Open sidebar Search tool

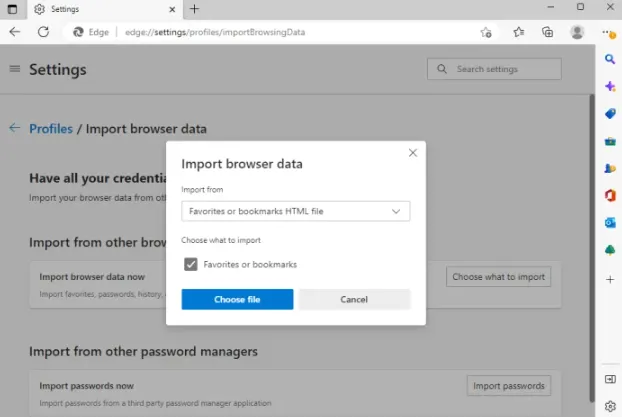click(x=610, y=60)
